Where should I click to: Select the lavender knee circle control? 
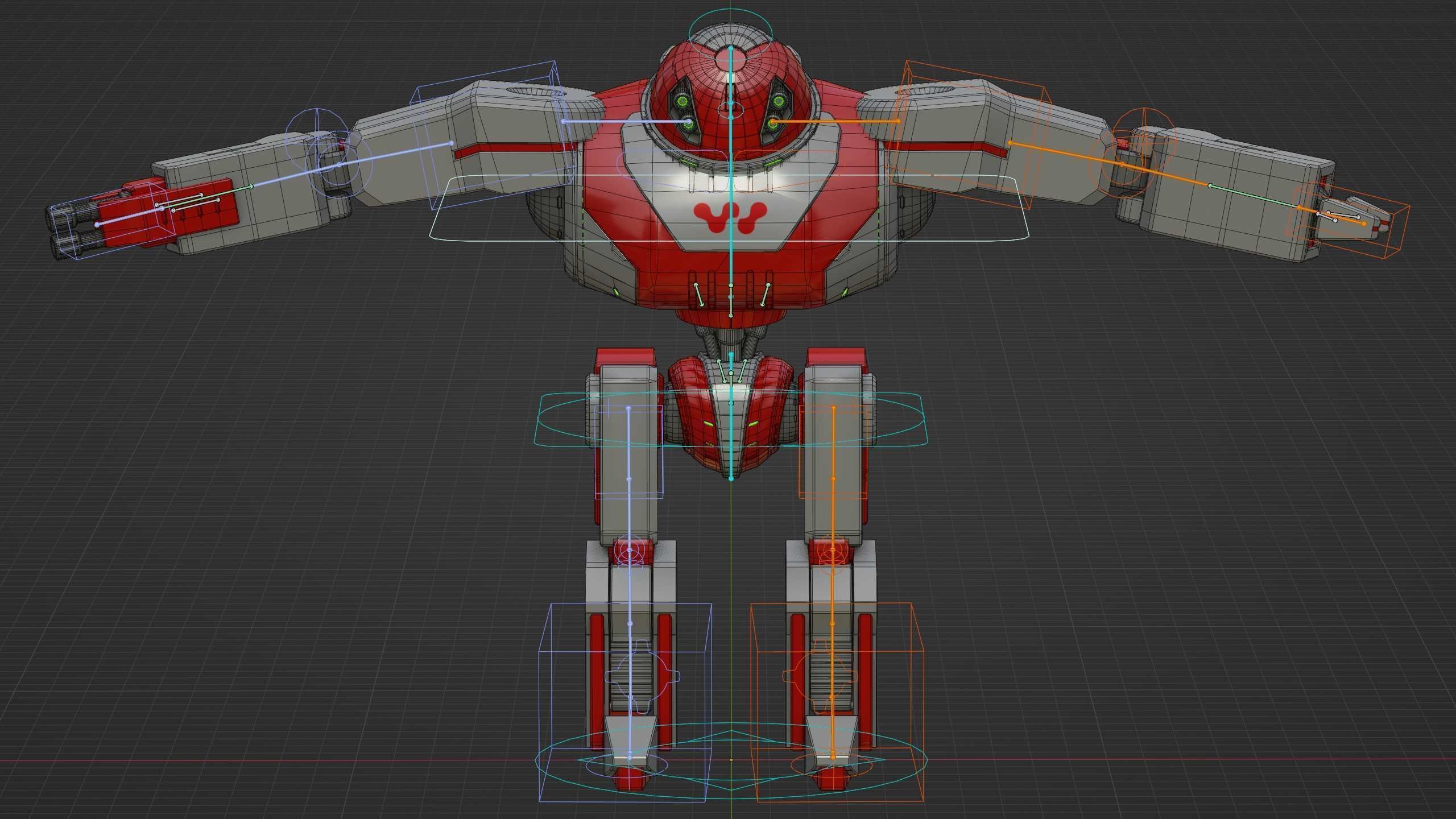[630, 551]
